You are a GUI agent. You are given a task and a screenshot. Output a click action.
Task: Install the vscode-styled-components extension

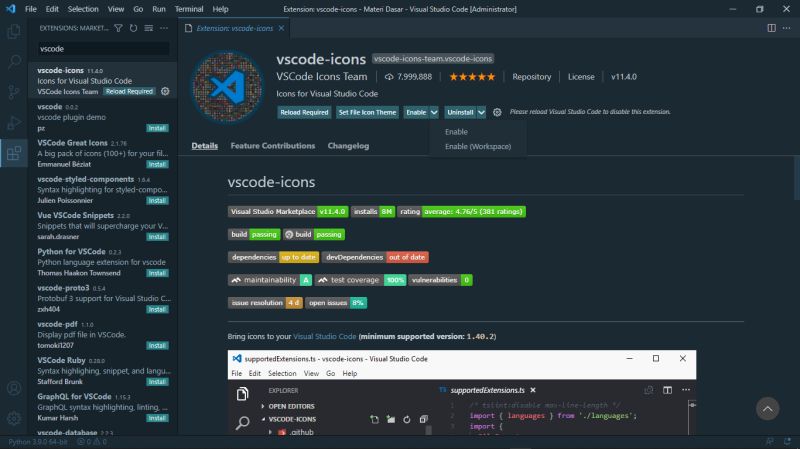tap(157, 201)
